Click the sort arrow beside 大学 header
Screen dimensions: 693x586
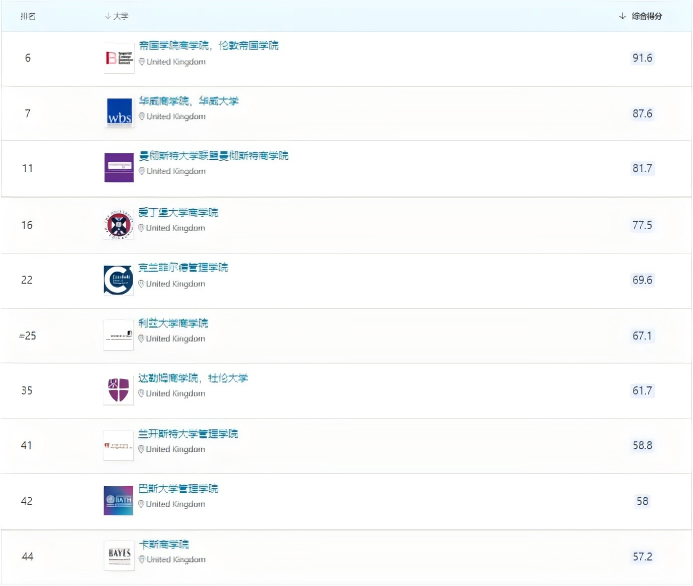[107, 16]
